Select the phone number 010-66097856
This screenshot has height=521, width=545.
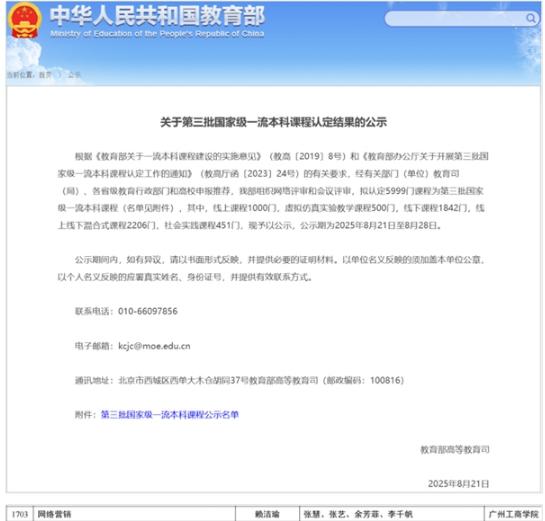148,311
